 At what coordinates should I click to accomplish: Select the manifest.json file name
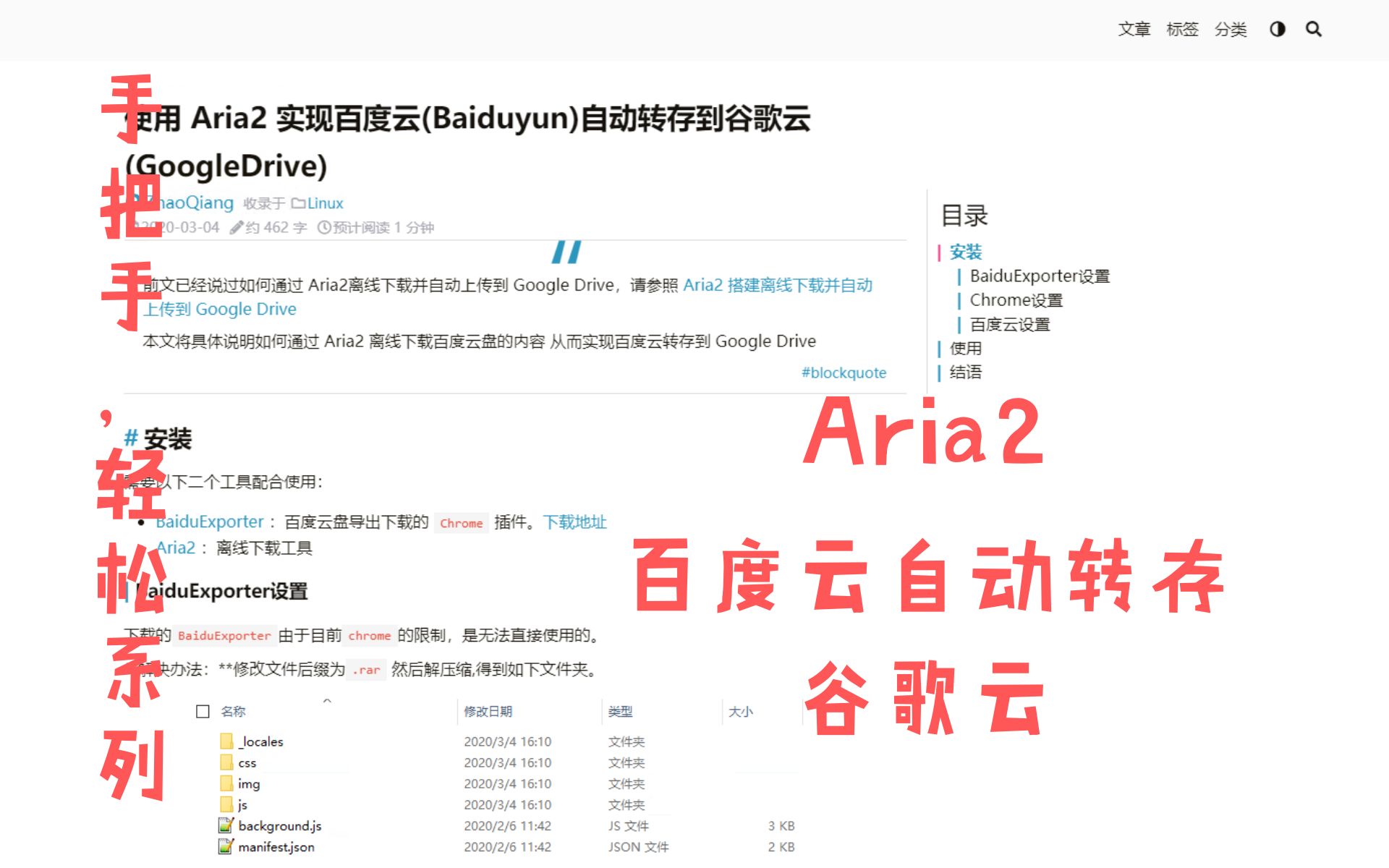tap(276, 846)
